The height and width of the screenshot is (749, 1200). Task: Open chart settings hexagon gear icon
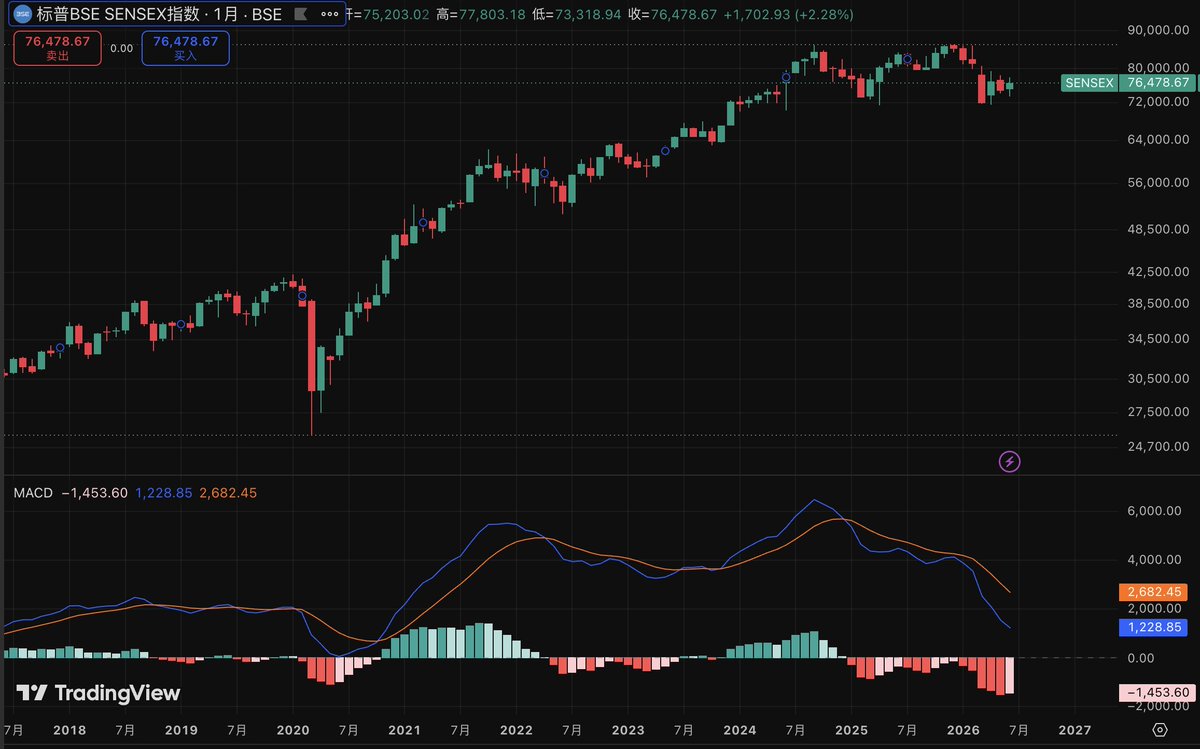1160,729
